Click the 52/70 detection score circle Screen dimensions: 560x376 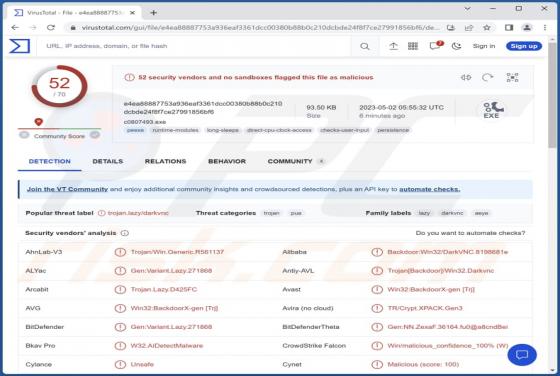tap(59, 86)
